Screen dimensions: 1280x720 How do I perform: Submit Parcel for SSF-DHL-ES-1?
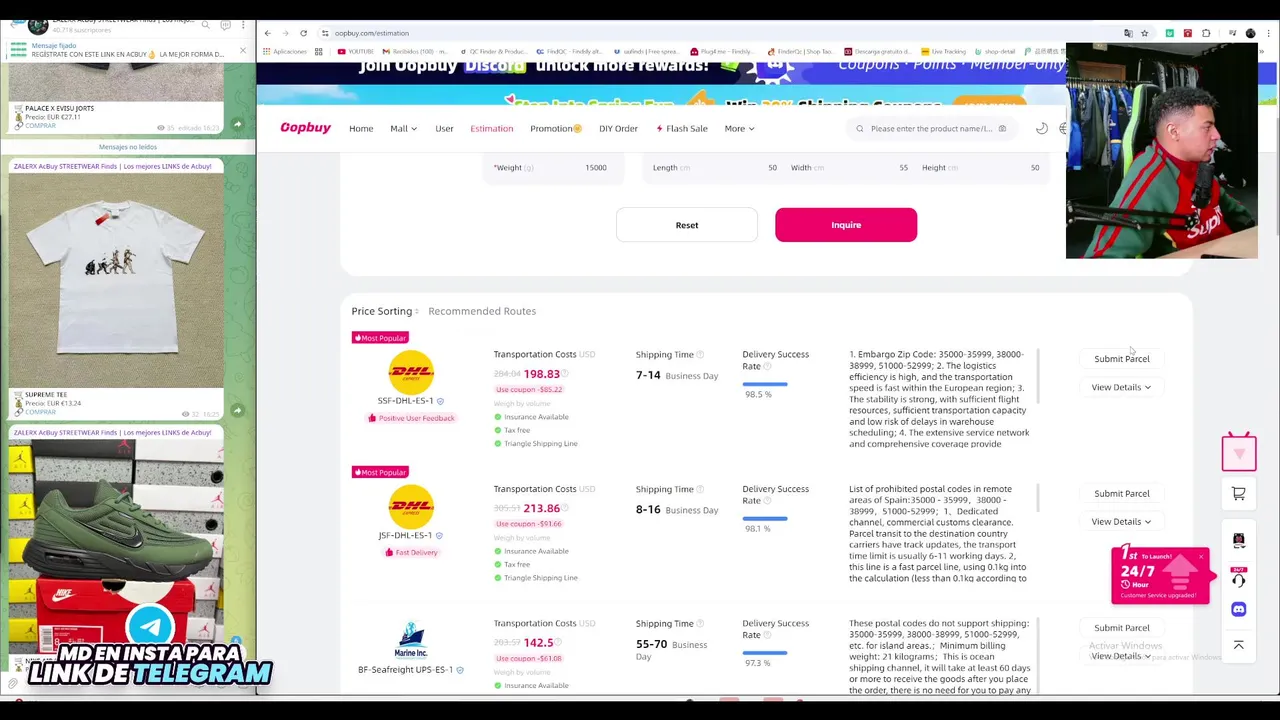point(1121,358)
